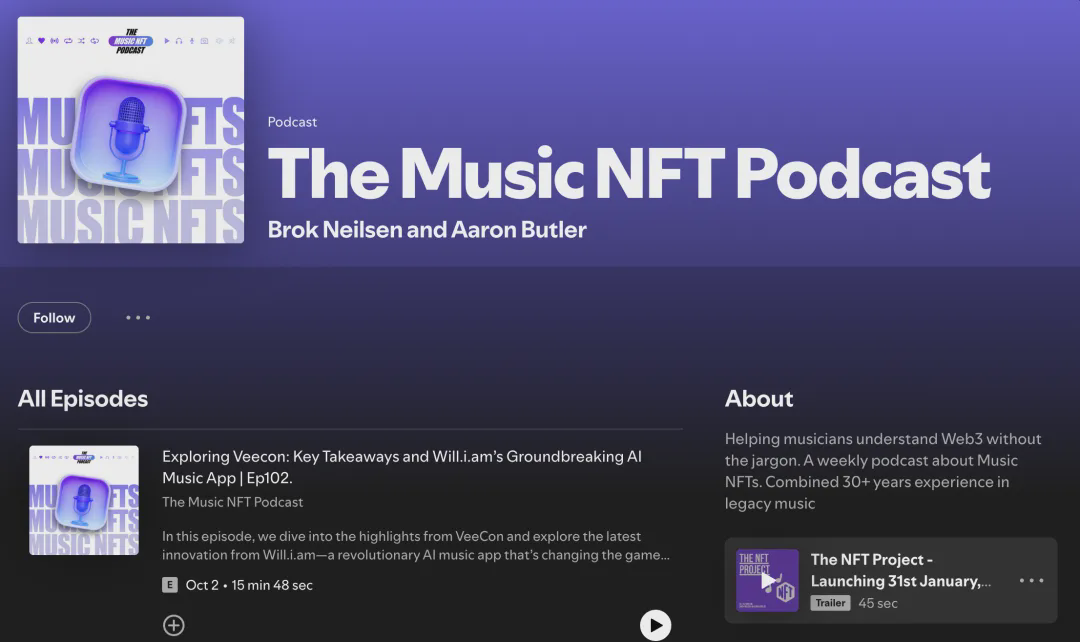Open options for The NFT Project trailer
The image size is (1080, 642).
pyautogui.click(x=1031, y=581)
